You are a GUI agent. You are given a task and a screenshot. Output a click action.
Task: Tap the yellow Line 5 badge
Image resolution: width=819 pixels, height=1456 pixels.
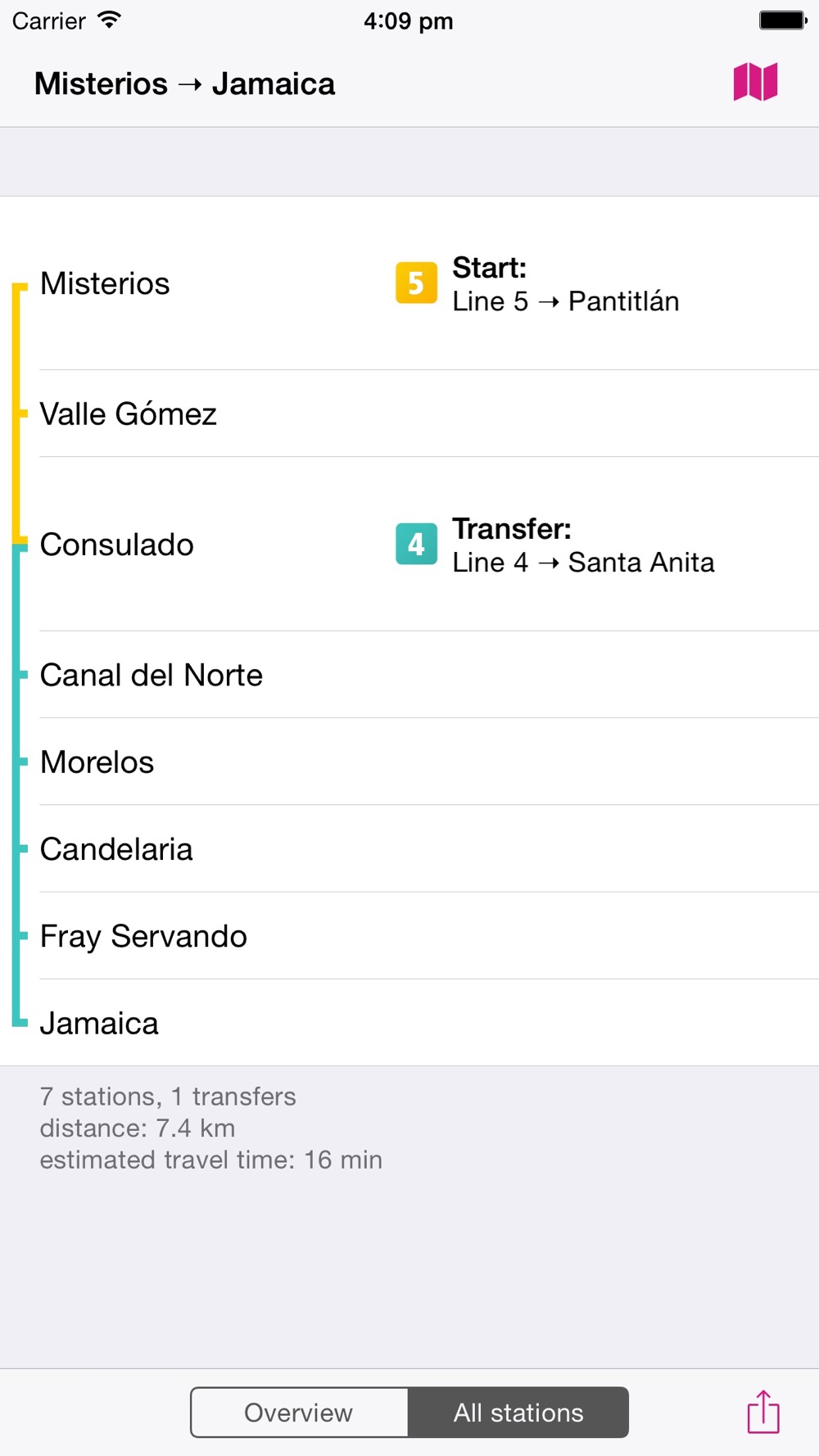tap(416, 283)
